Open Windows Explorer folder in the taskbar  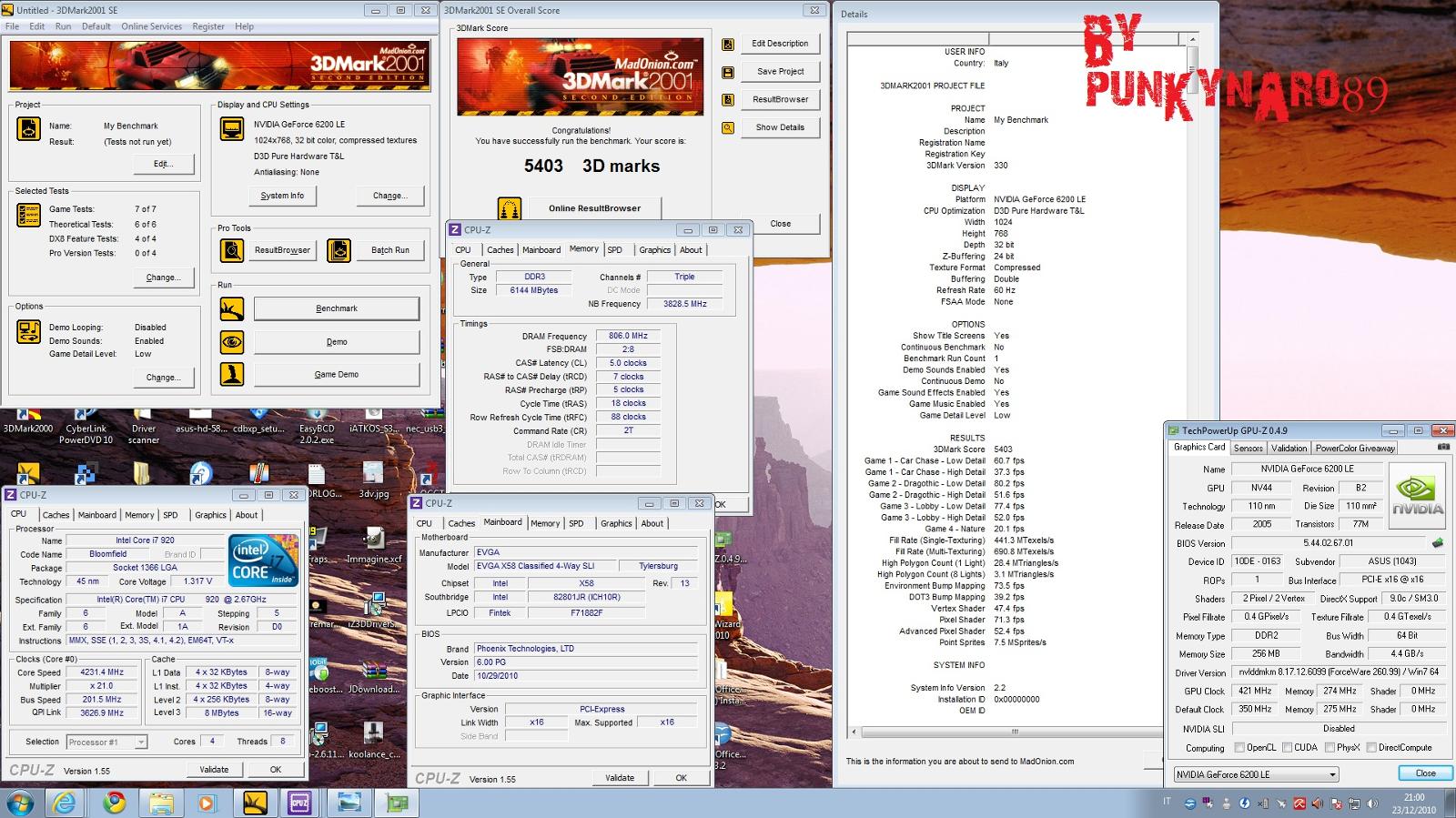(x=161, y=803)
